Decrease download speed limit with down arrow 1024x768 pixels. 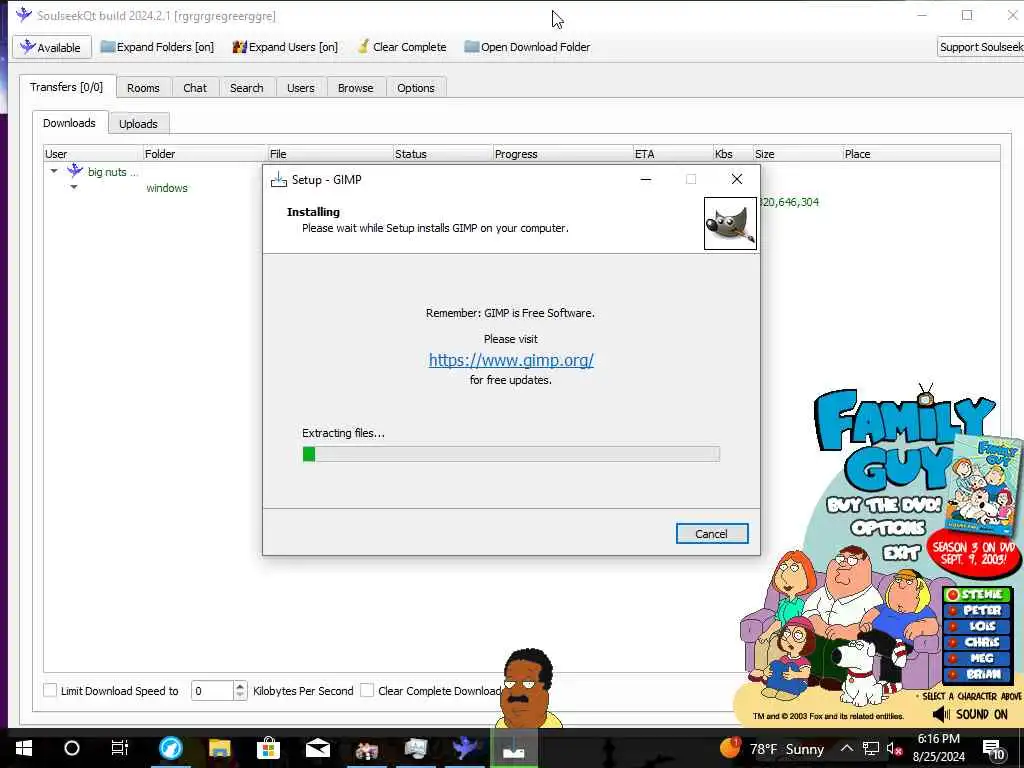pos(240,696)
